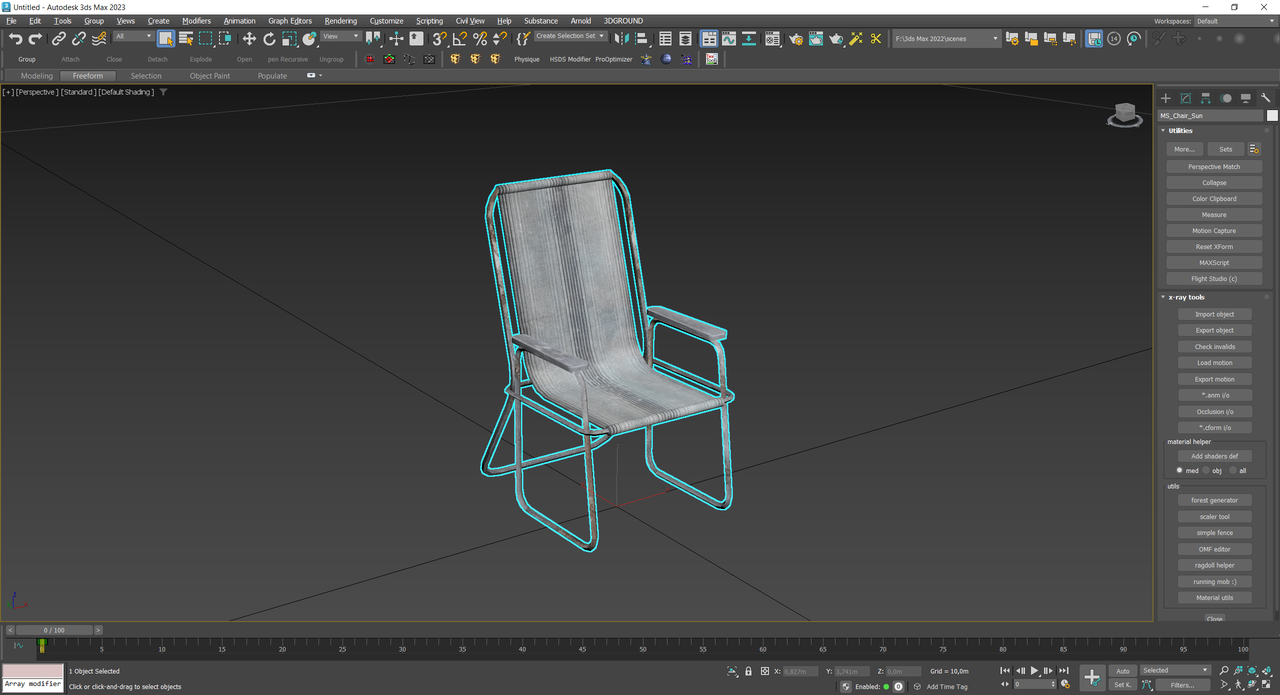Open the Modifiers menu
The image size is (1280, 695).
pyautogui.click(x=196, y=20)
